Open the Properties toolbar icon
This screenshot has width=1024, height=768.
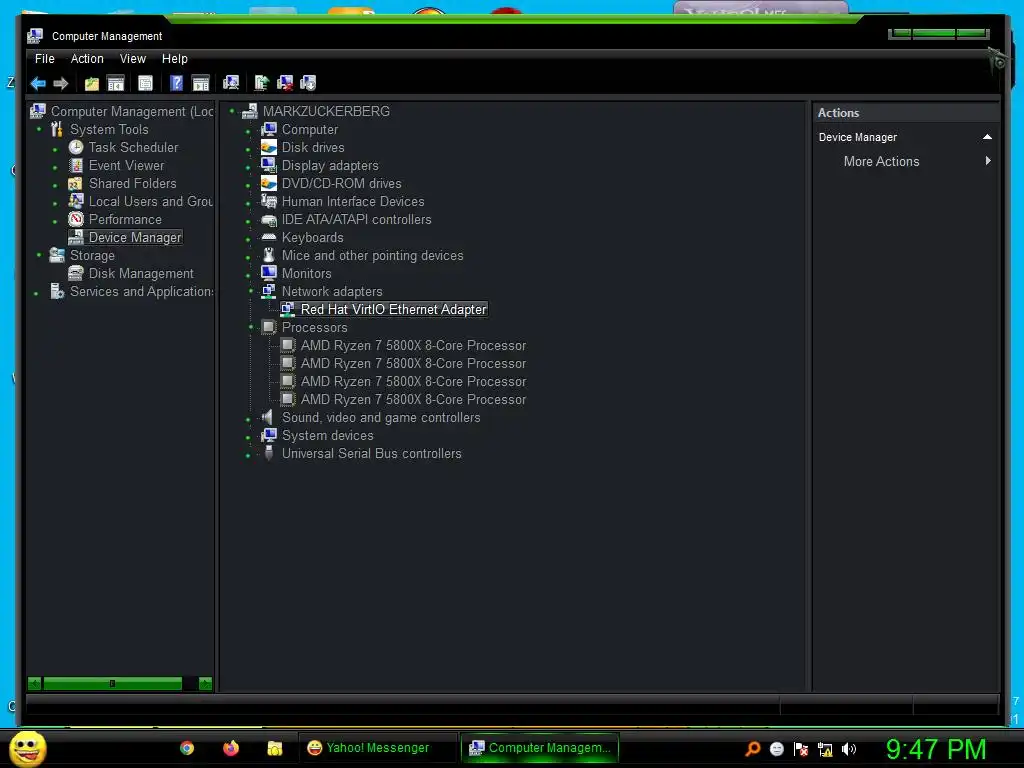pos(146,83)
